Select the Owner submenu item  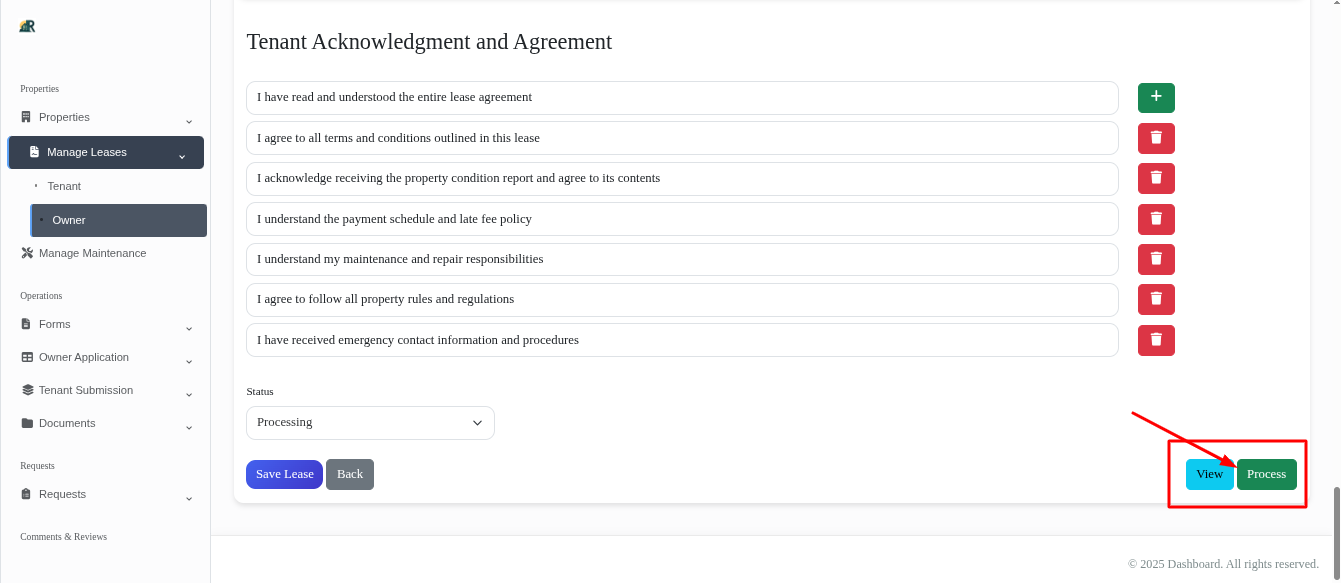click(x=69, y=220)
